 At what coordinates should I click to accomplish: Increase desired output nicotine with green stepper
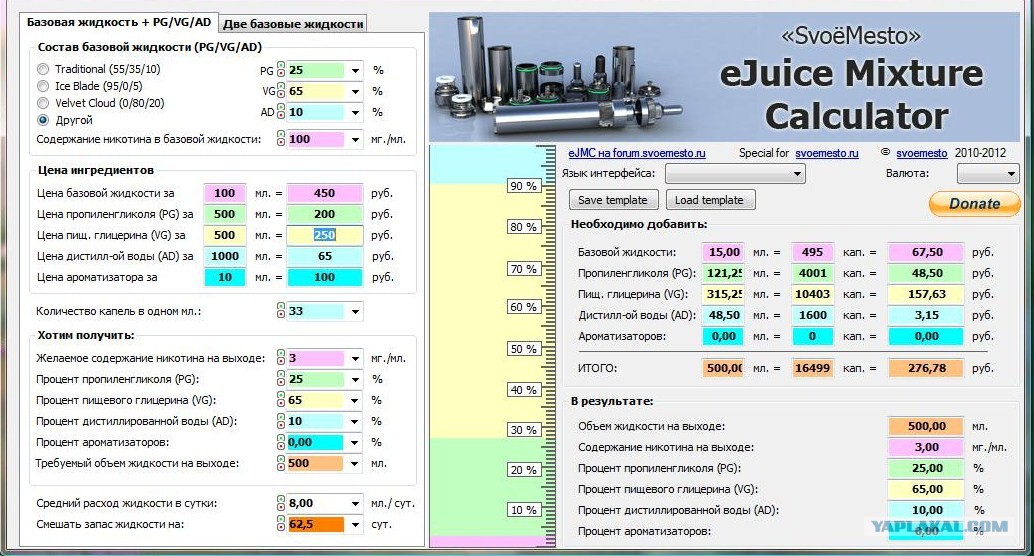281,354
